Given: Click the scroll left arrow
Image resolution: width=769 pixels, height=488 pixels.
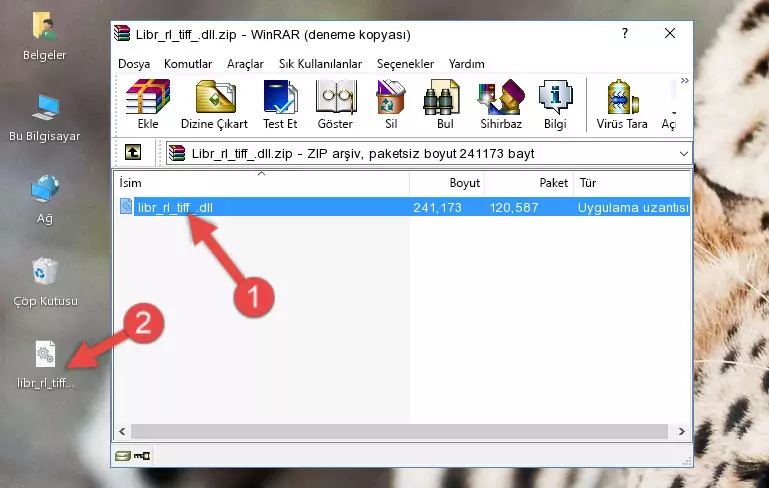Looking at the screenshot, I should [x=122, y=432].
